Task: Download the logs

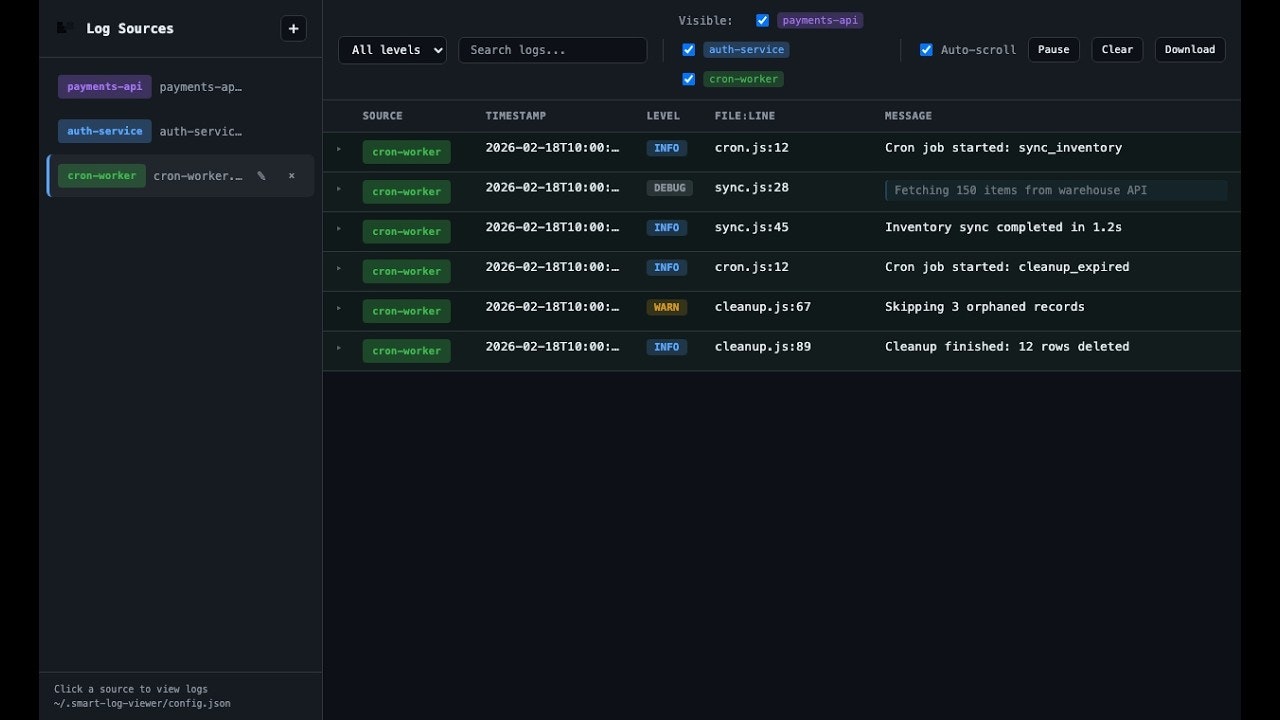Action: (1189, 49)
